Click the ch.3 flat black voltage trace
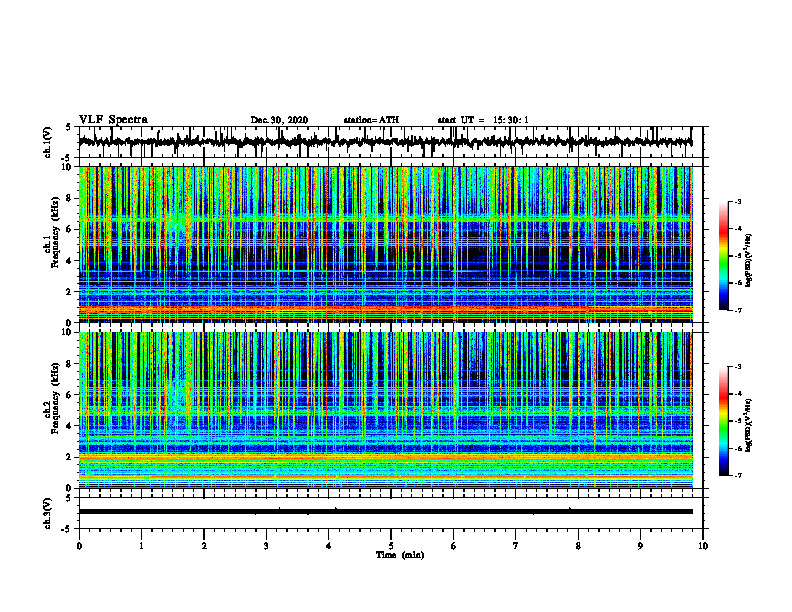The image size is (792, 612). tap(385, 512)
